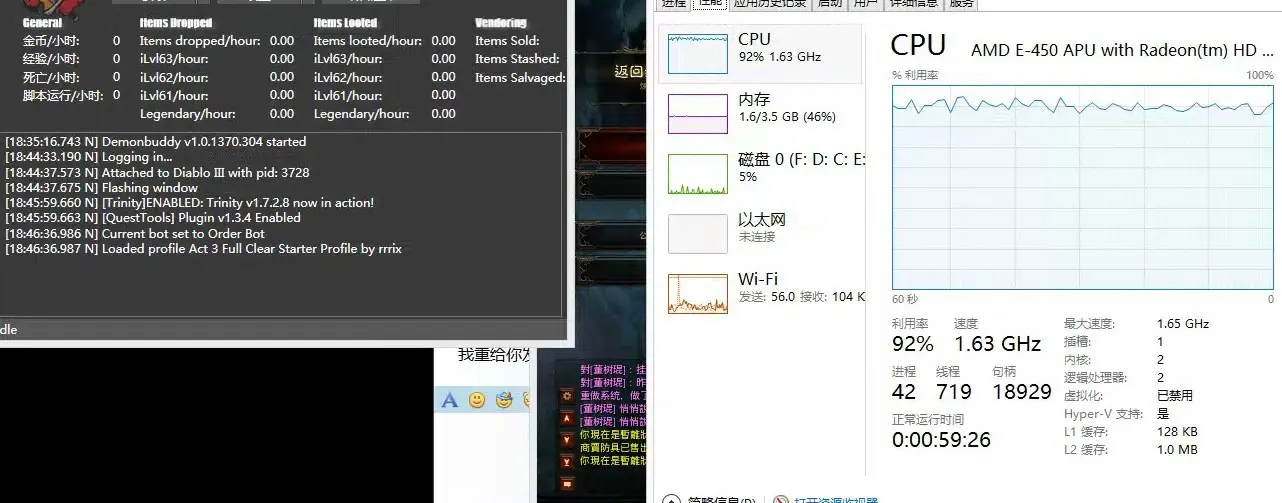Viewport: 1282px width, 503px height.
Task: Switch to the 详细信息 tab
Action: point(914,4)
